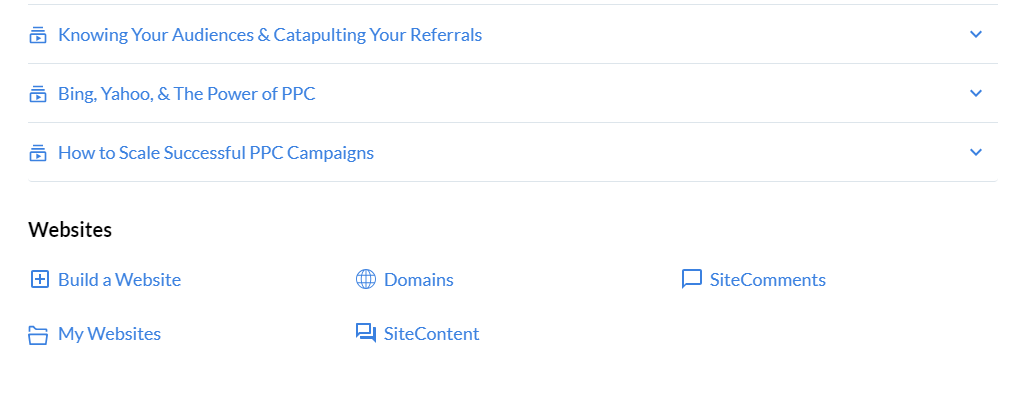Expand Knowing Your Audiences section with chevron
This screenshot has height=410, width=1022.
tap(976, 35)
